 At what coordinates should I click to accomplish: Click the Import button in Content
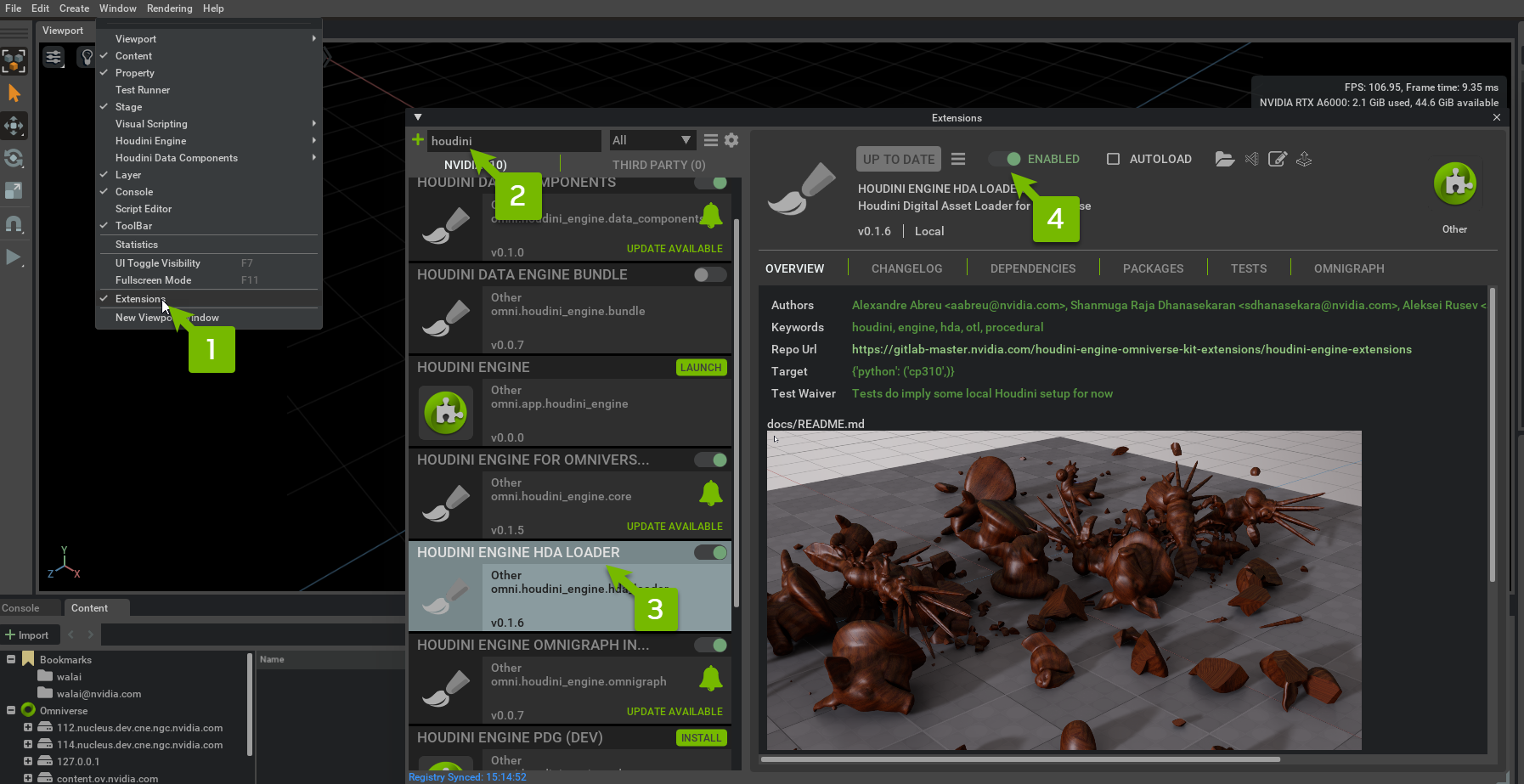pos(26,635)
